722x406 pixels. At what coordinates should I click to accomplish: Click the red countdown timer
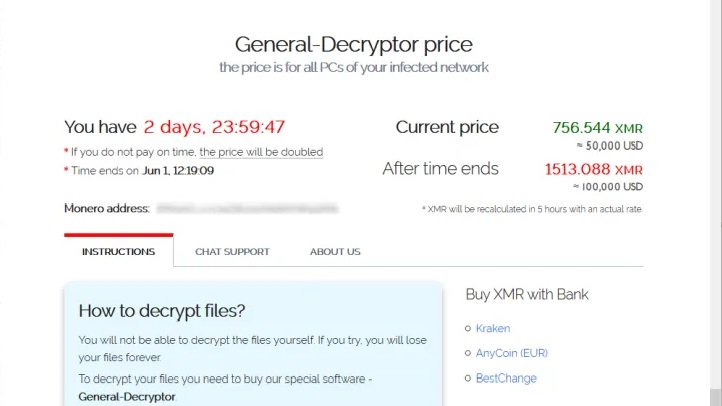click(x=214, y=127)
